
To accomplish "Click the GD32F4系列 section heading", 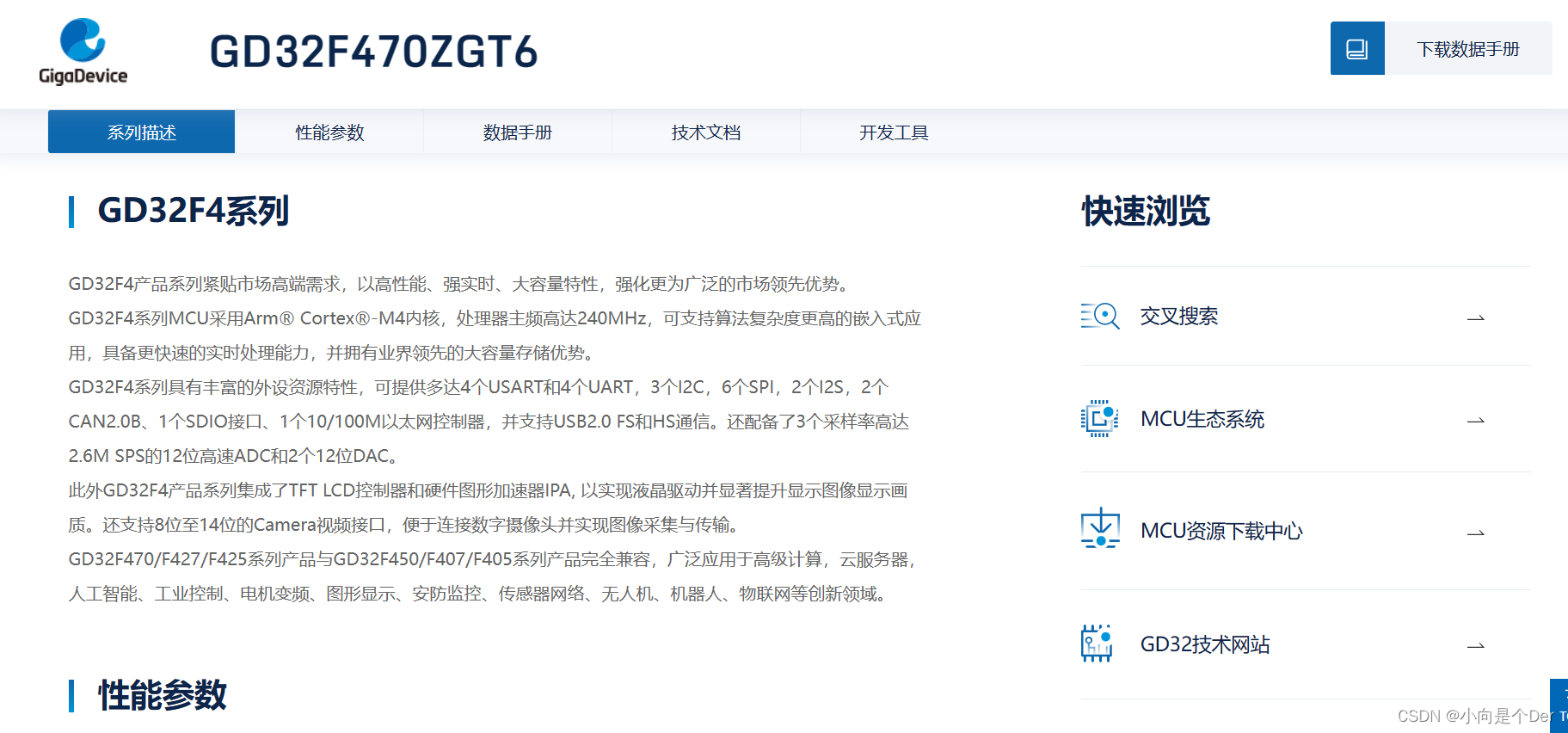I will pos(193,211).
